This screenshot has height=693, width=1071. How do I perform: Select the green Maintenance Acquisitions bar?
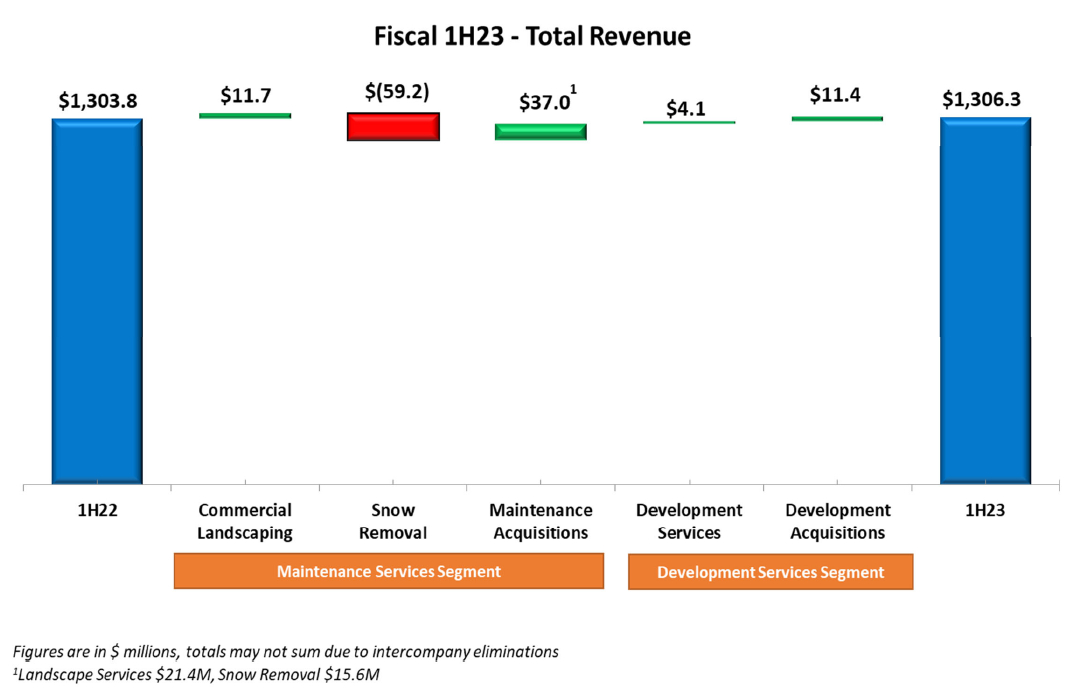(x=541, y=132)
